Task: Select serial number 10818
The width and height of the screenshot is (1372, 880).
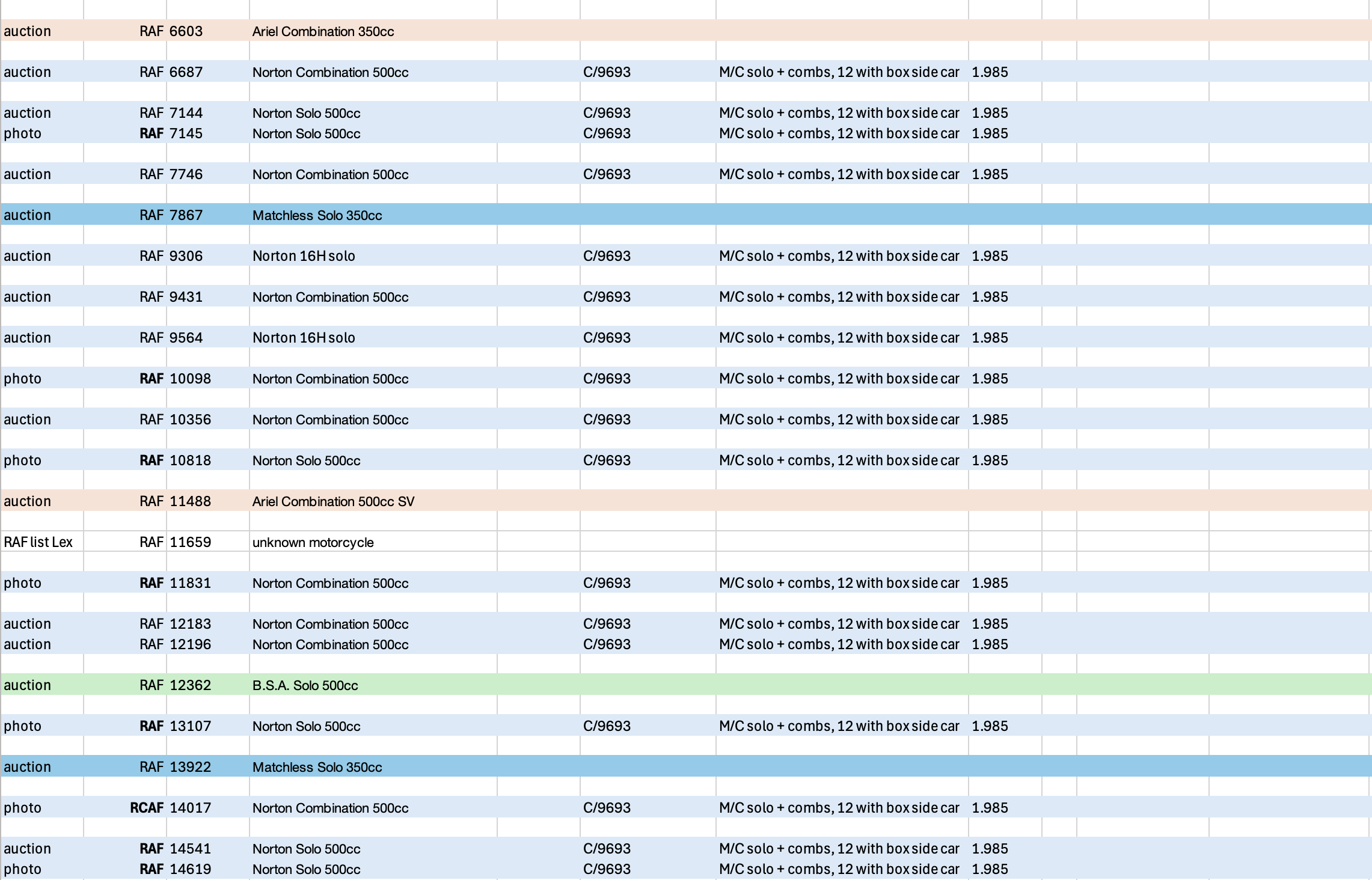Action: pyautogui.click(x=207, y=460)
